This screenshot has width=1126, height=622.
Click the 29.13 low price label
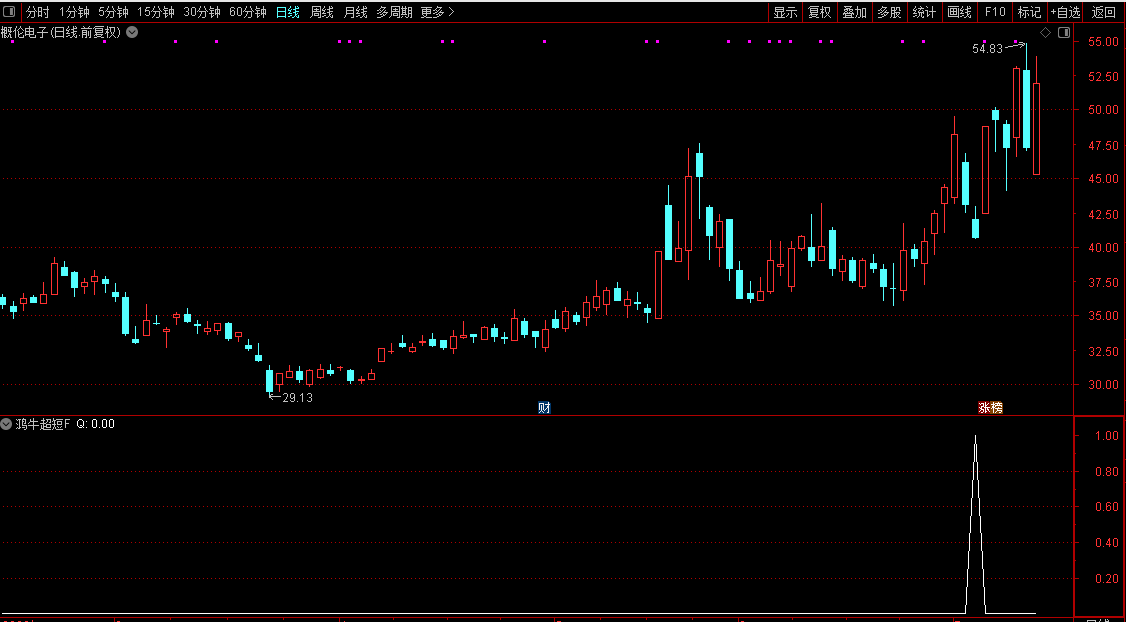click(297, 397)
